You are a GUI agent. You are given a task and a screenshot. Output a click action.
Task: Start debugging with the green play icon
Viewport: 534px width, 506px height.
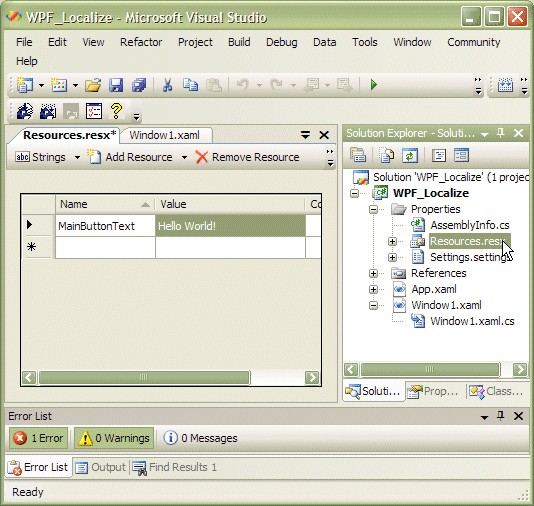[374, 84]
